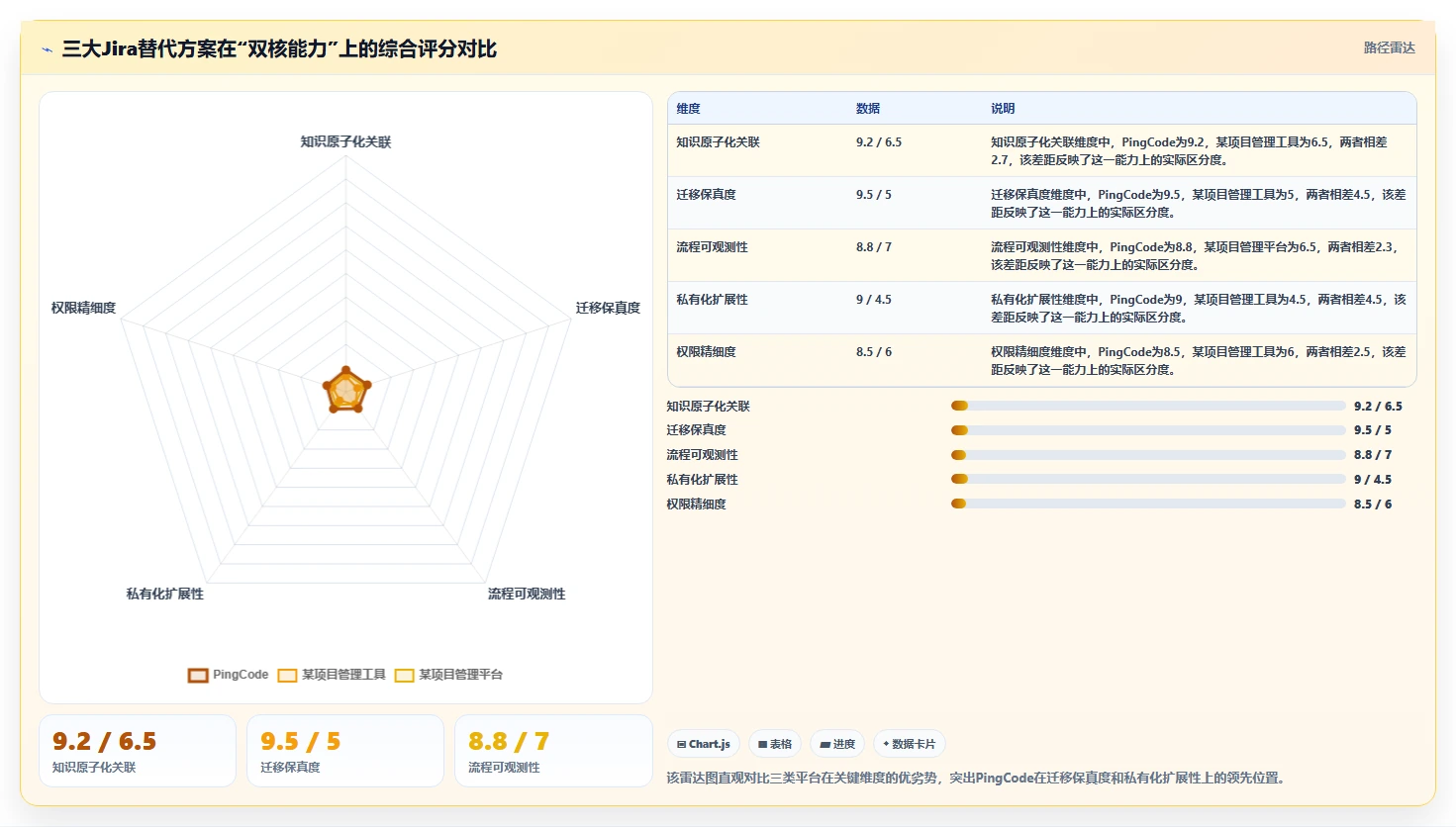This screenshot has height=827, width=1456.
Task: Click the 迁移保真度 progress list label
Action: pyautogui.click(x=696, y=430)
